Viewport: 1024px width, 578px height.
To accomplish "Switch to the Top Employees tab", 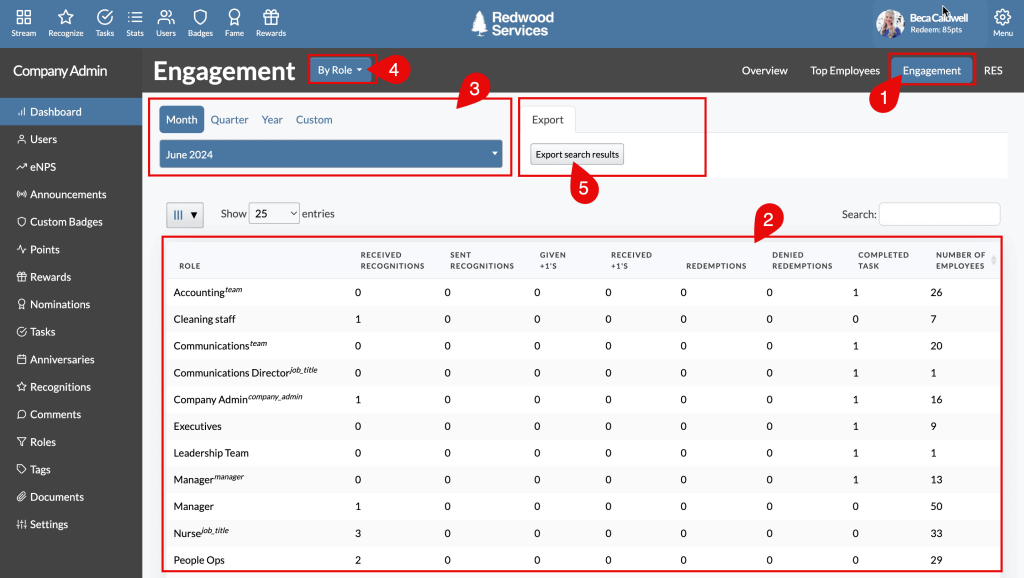I will coord(845,71).
